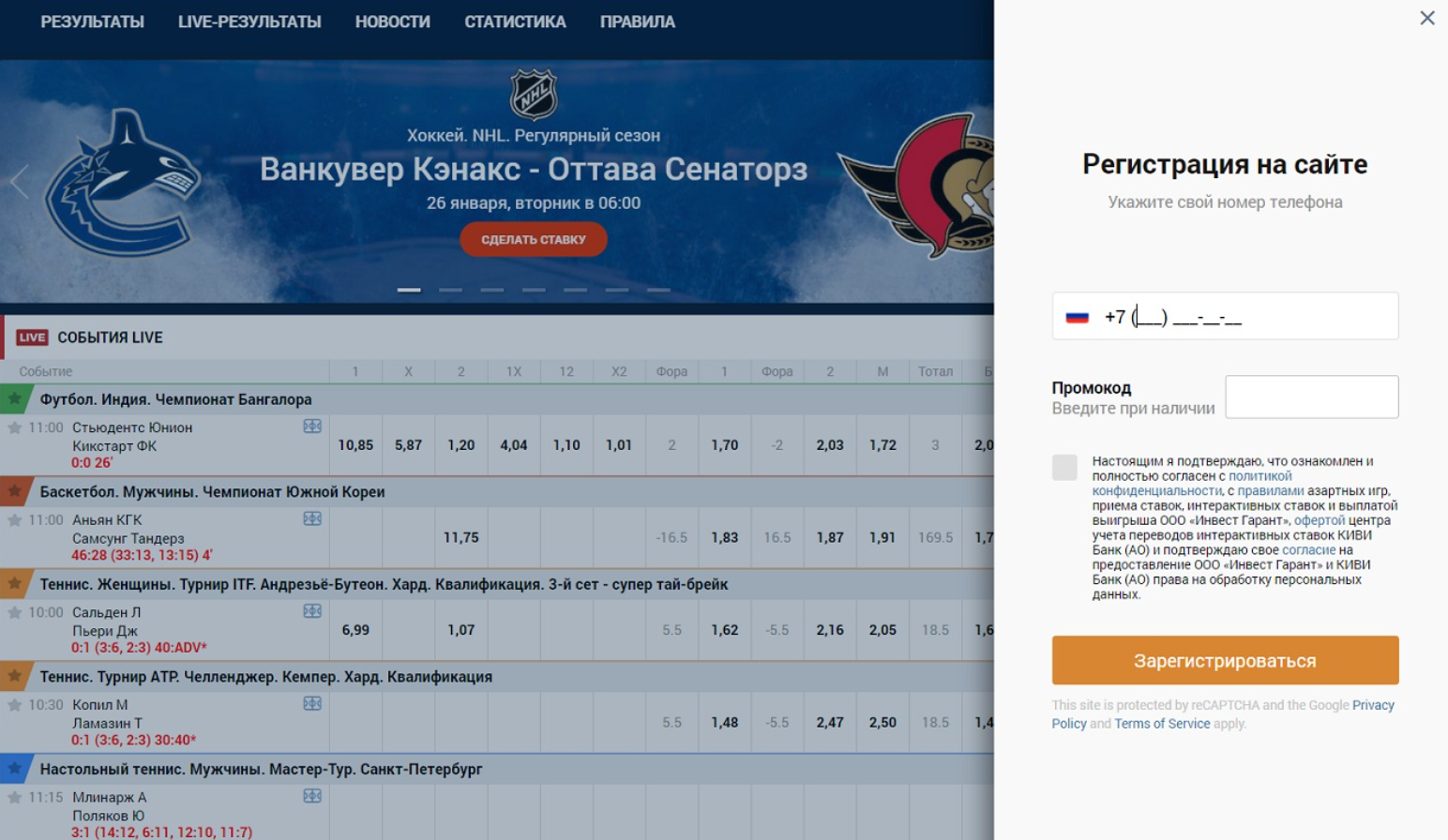Select draw odds 5,87
This screenshot has height=840, width=1448.
408,445
